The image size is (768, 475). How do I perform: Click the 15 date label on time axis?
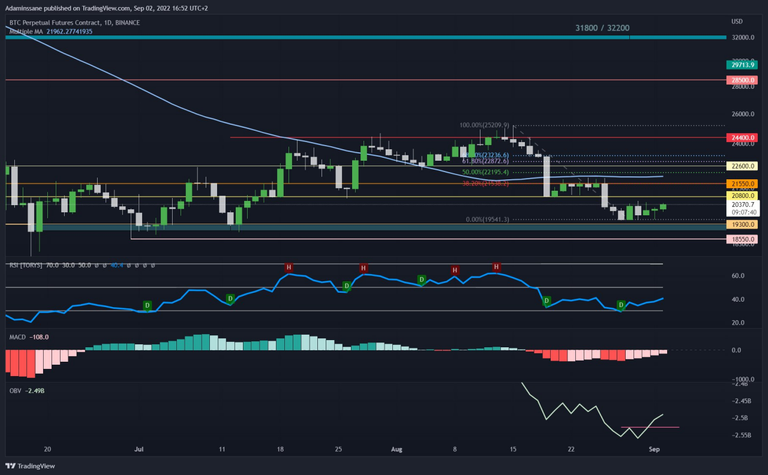tap(513, 449)
